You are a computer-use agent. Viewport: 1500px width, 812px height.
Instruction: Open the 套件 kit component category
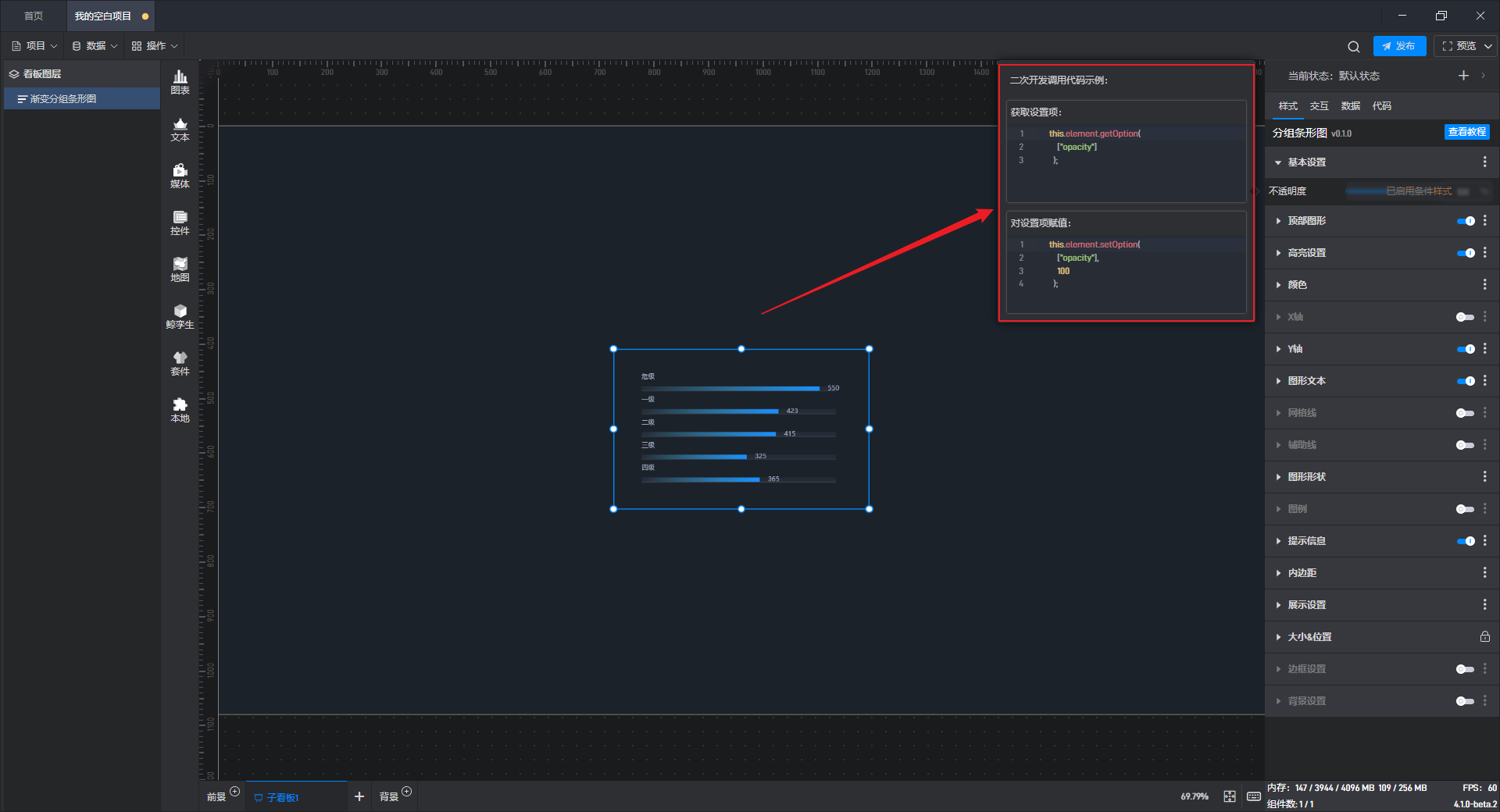pyautogui.click(x=180, y=363)
